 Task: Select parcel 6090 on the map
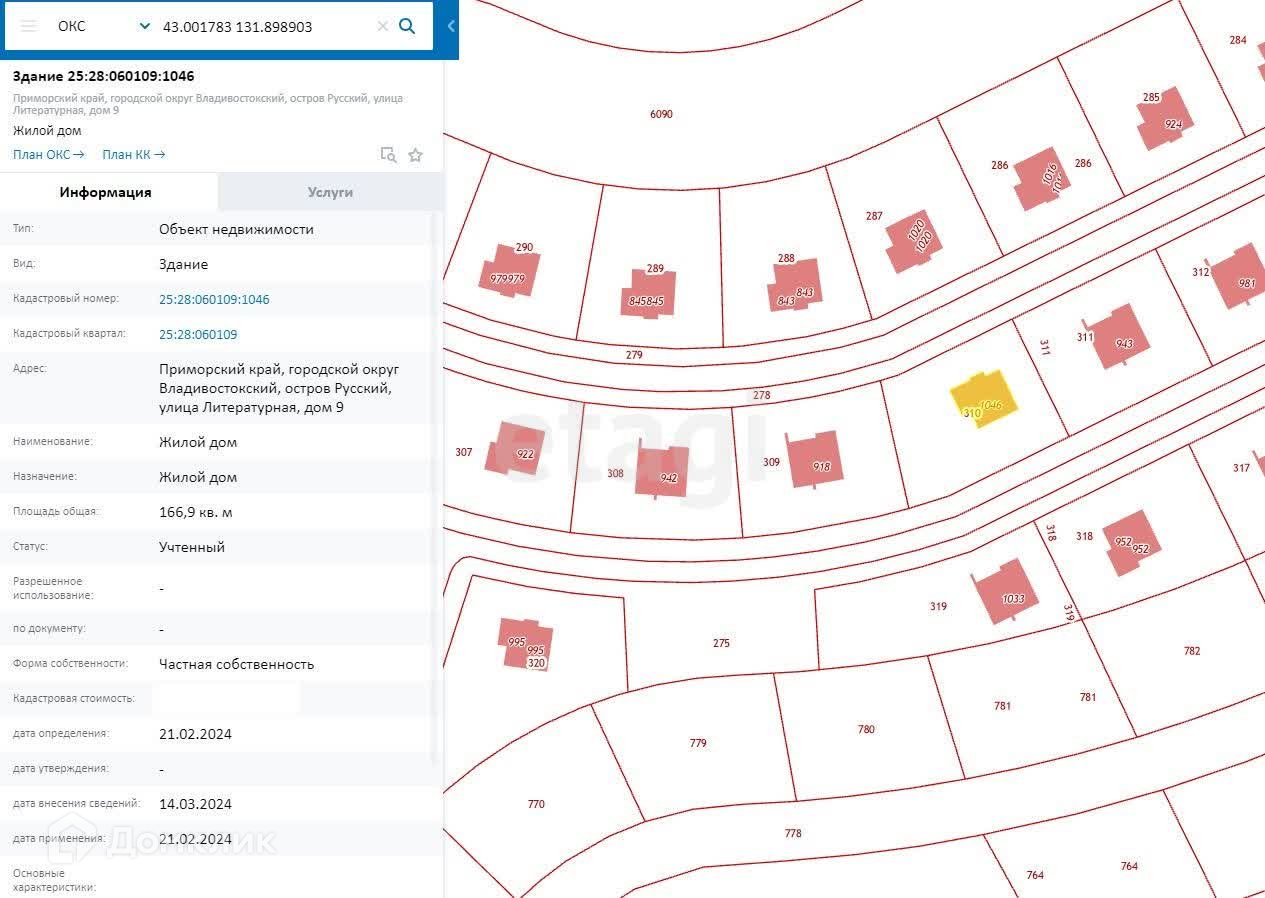pyautogui.click(x=661, y=114)
